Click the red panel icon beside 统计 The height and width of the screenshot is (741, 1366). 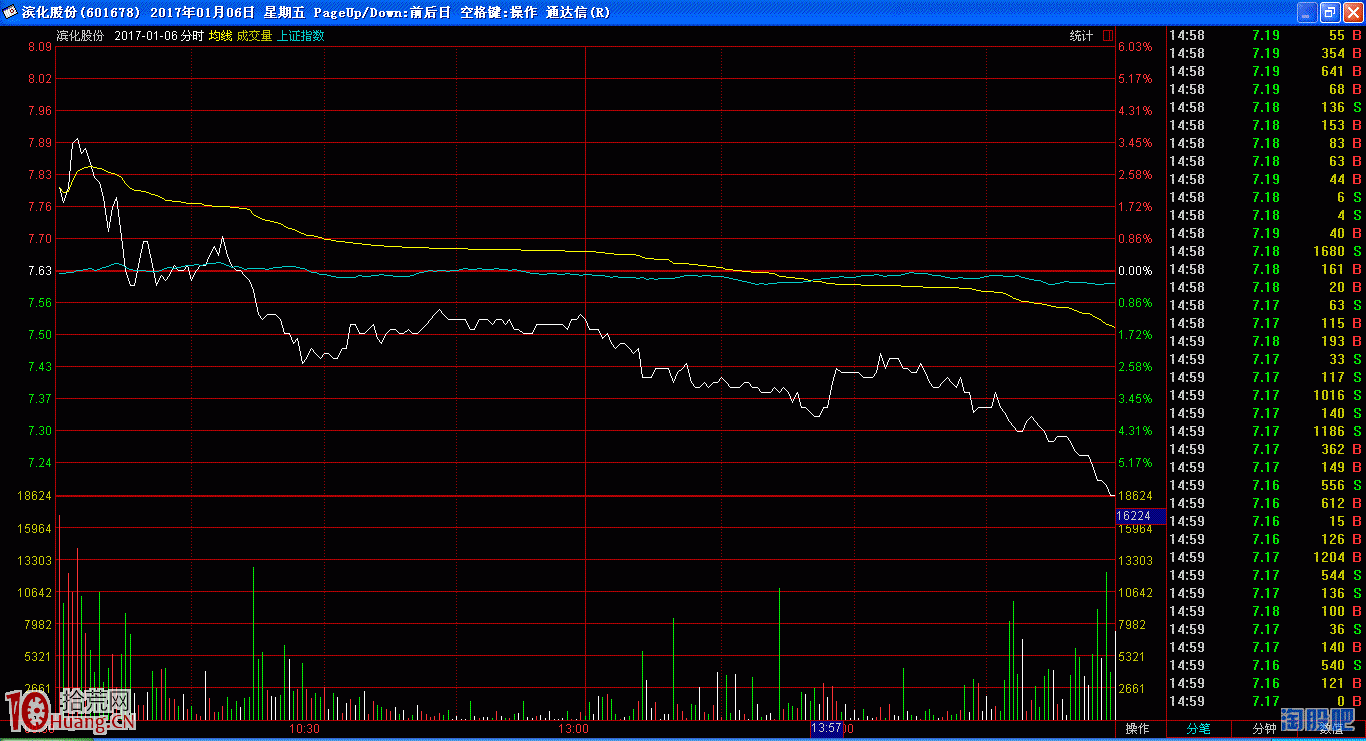point(1108,36)
